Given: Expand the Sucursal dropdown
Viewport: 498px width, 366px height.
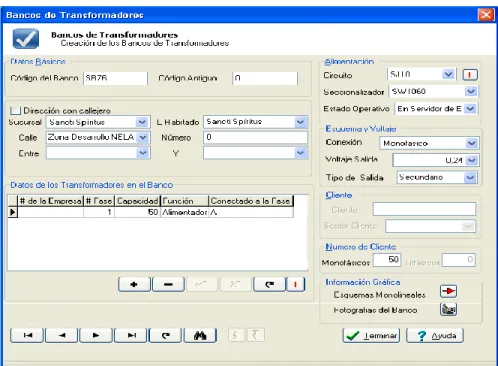Looking at the screenshot, I should pos(142,122).
